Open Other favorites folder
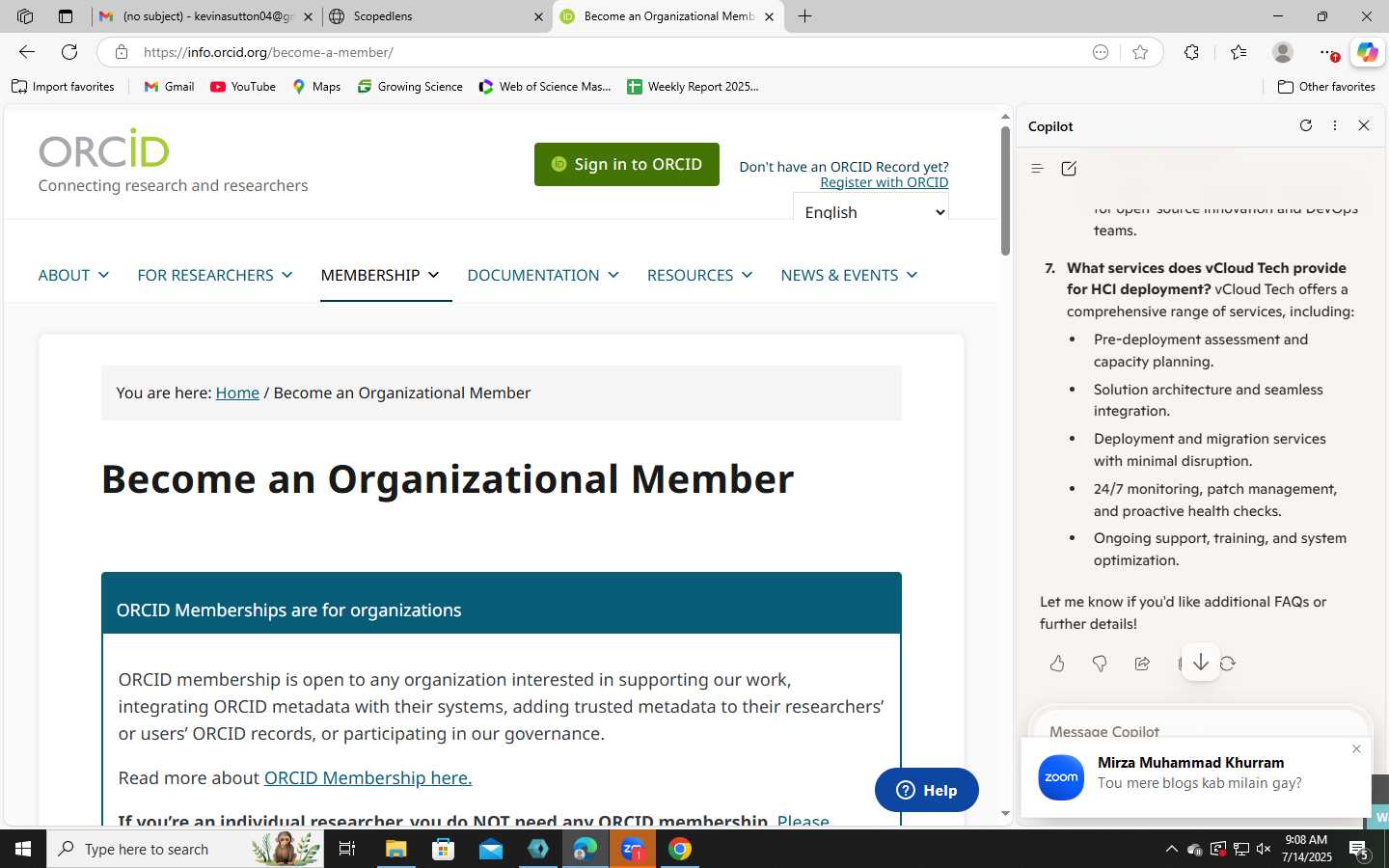Screen dimensions: 1389x868 click(x=1326, y=87)
